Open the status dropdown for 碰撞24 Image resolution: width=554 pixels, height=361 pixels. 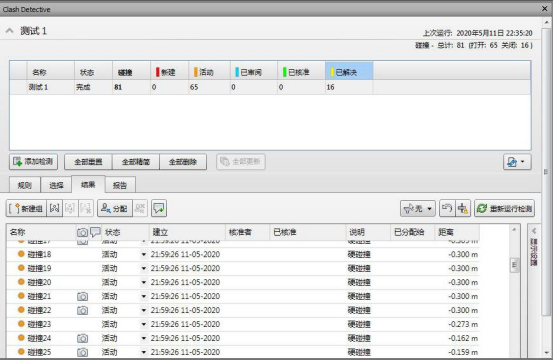click(144, 338)
